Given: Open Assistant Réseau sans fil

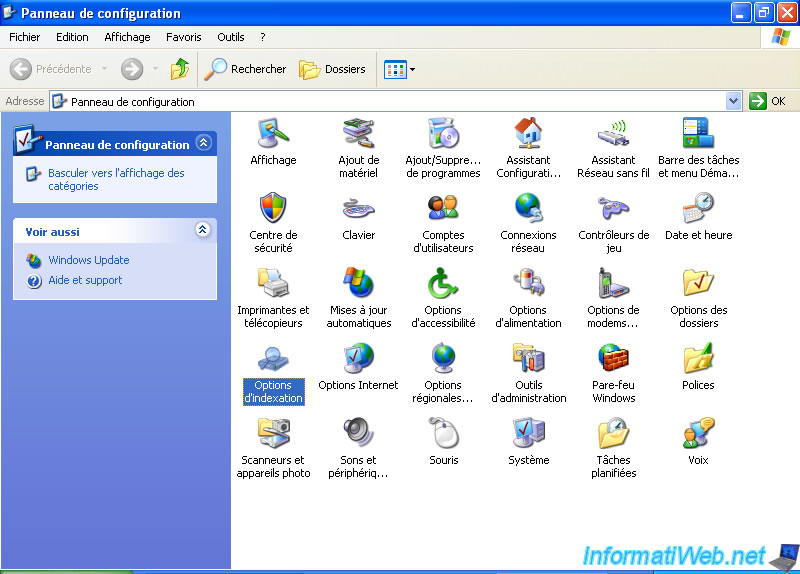Looking at the screenshot, I should [613, 148].
